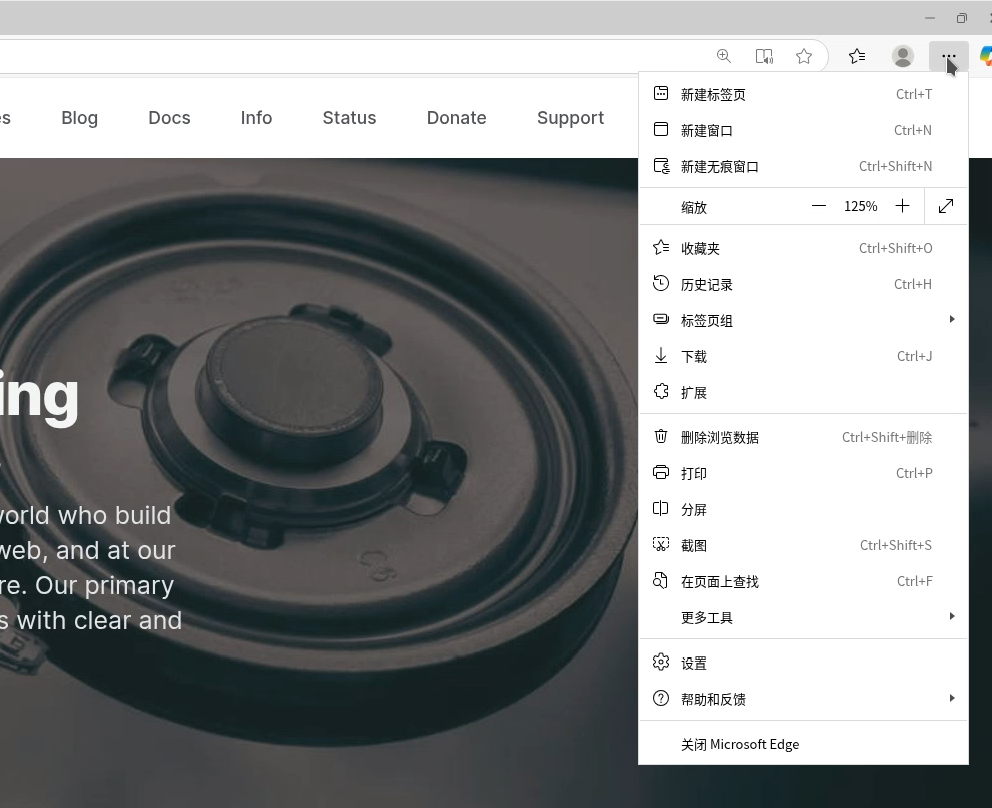Click the three-dot settings and more button

tap(948, 56)
